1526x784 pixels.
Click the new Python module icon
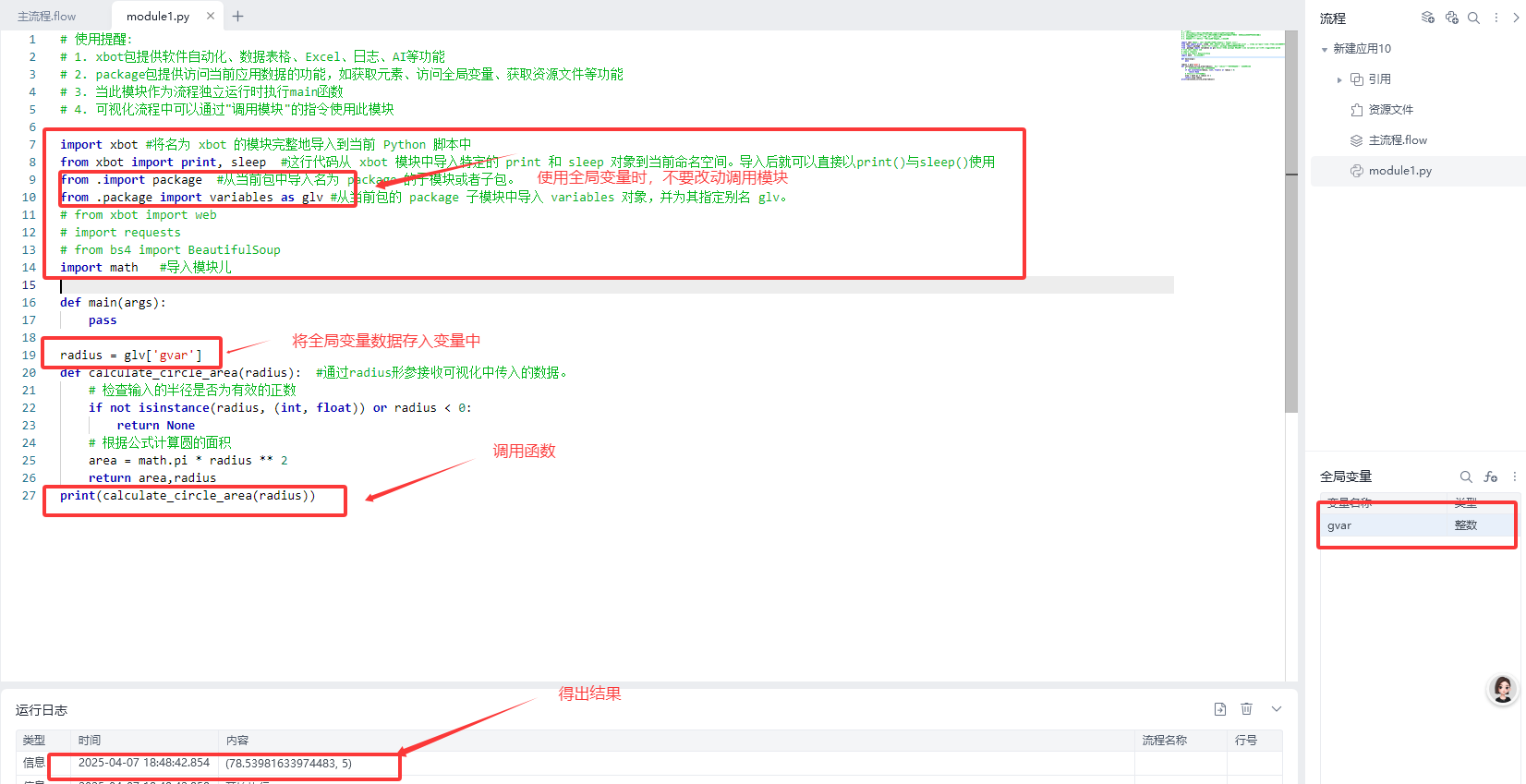pos(1451,18)
